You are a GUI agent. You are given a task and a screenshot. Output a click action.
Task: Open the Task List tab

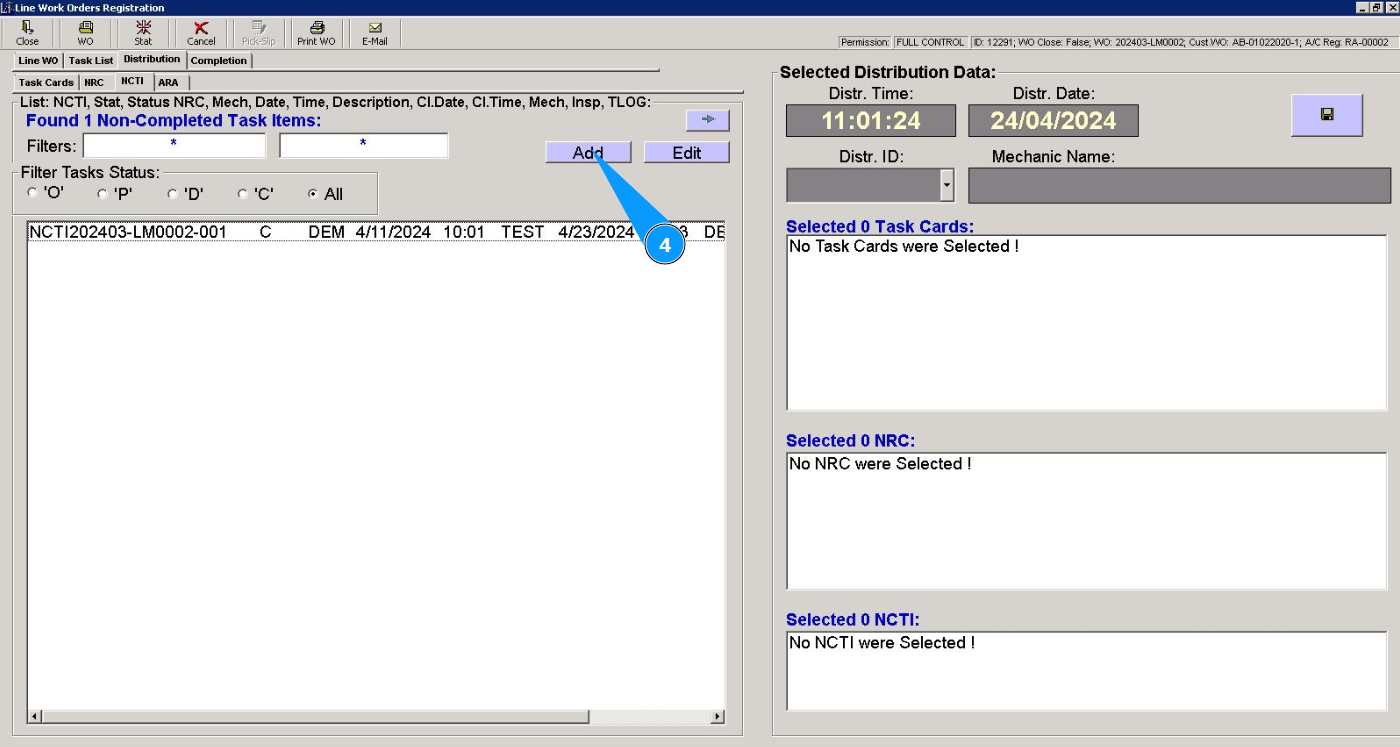[x=91, y=61]
